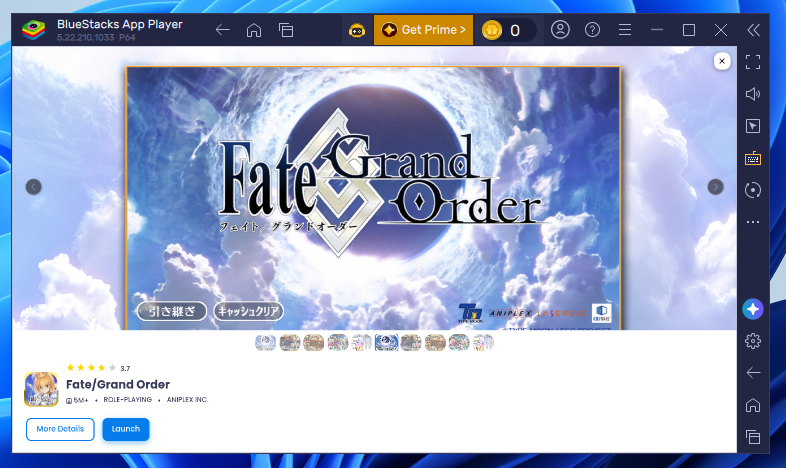Image resolution: width=786 pixels, height=468 pixels.
Task: Click the sidebar Android home icon
Action: tap(753, 405)
